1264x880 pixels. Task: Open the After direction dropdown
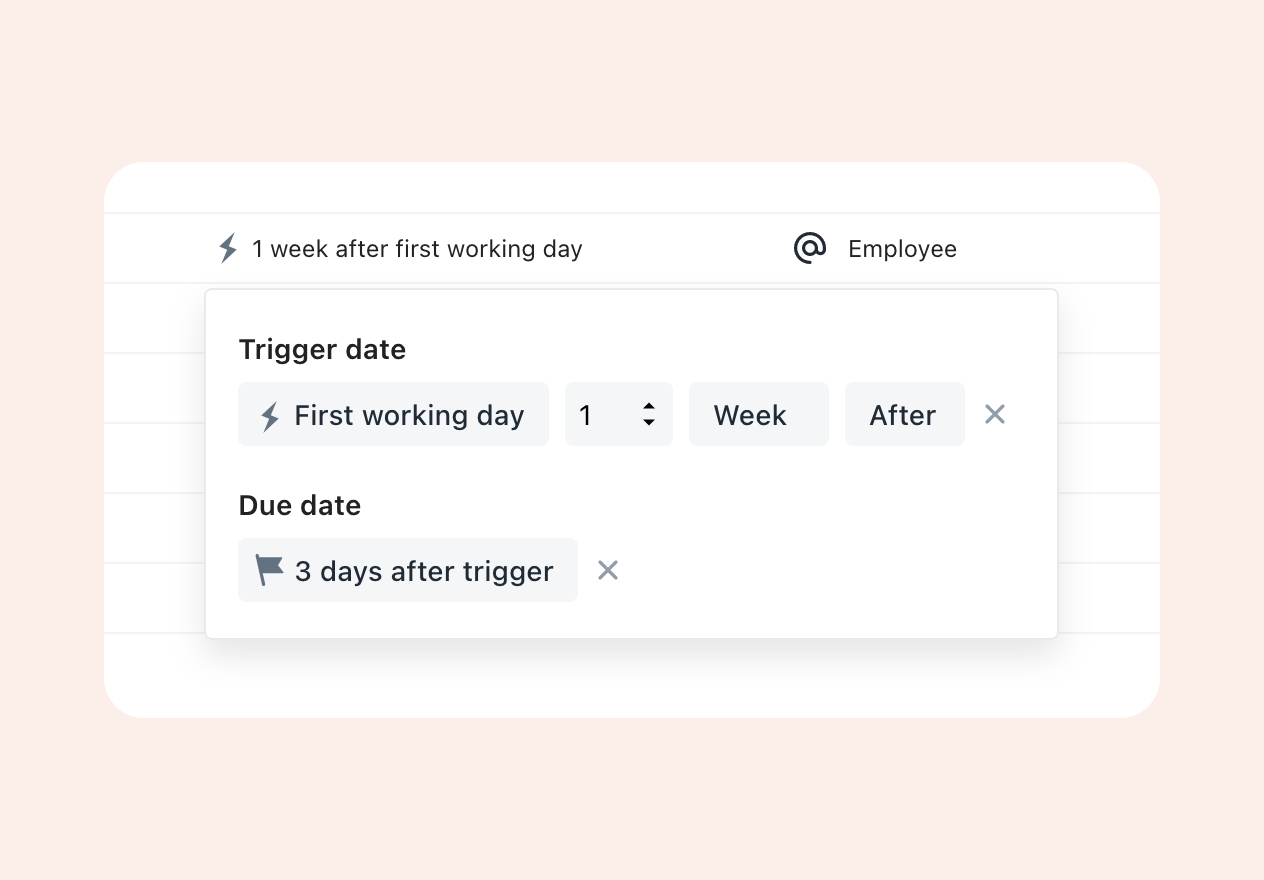coord(903,414)
